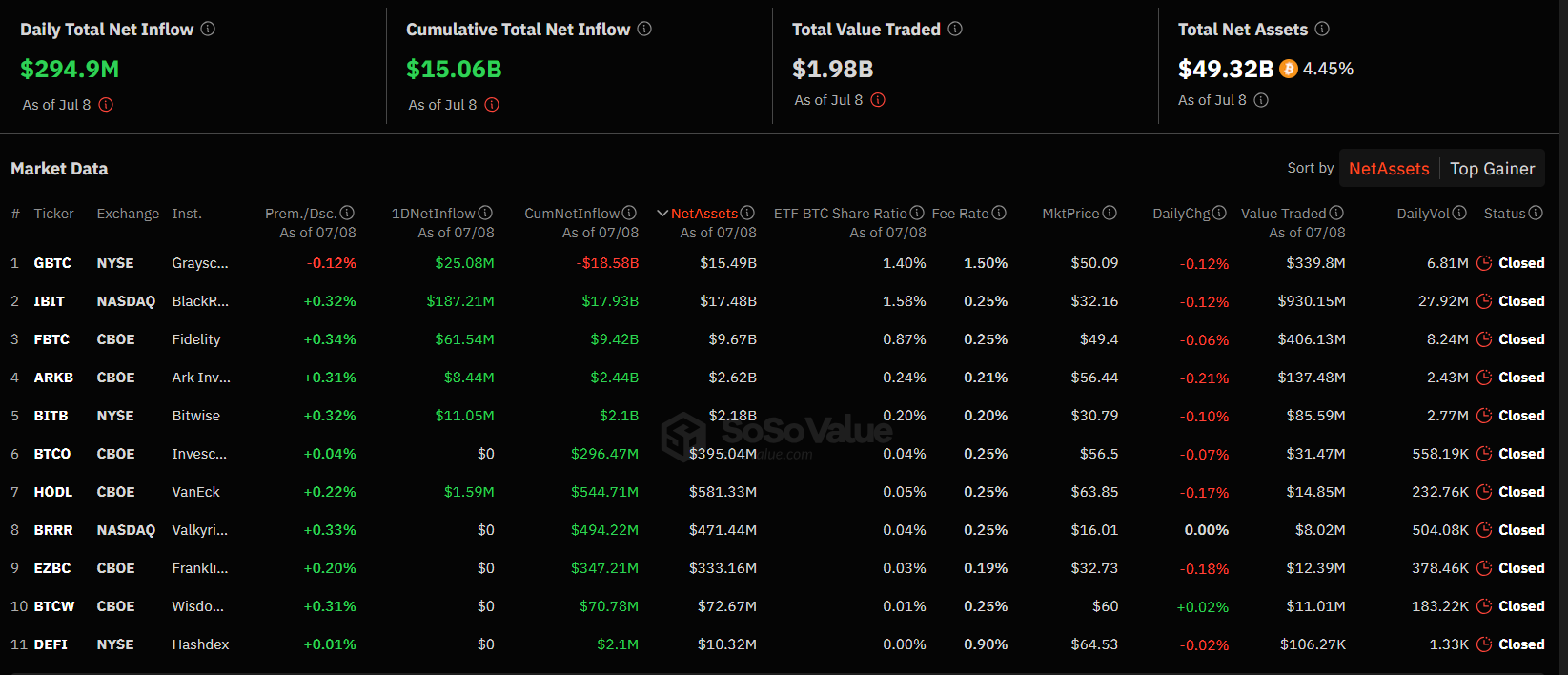Click info icon next to Prem./Dsc. header
The height and width of the screenshot is (675, 1568).
(x=347, y=213)
